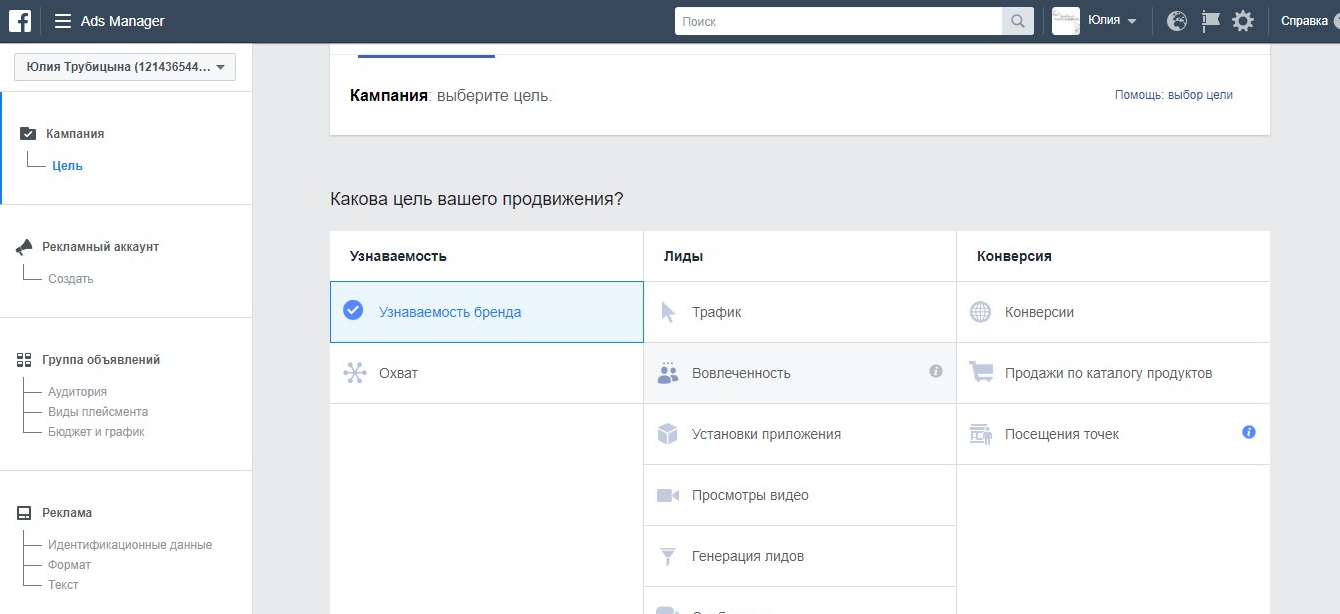The height and width of the screenshot is (614, 1340).
Task: Click info icon next to Вовлеченность
Action: click(x=936, y=371)
